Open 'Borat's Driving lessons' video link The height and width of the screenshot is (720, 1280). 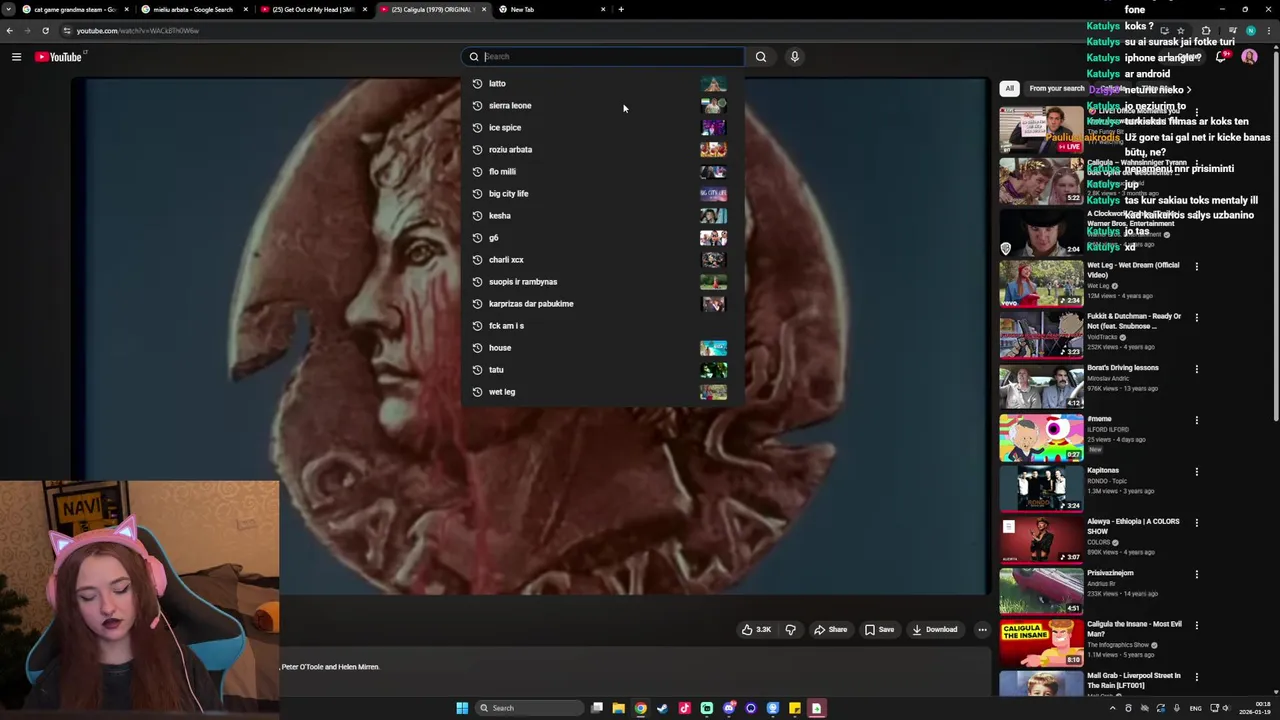[1122, 368]
